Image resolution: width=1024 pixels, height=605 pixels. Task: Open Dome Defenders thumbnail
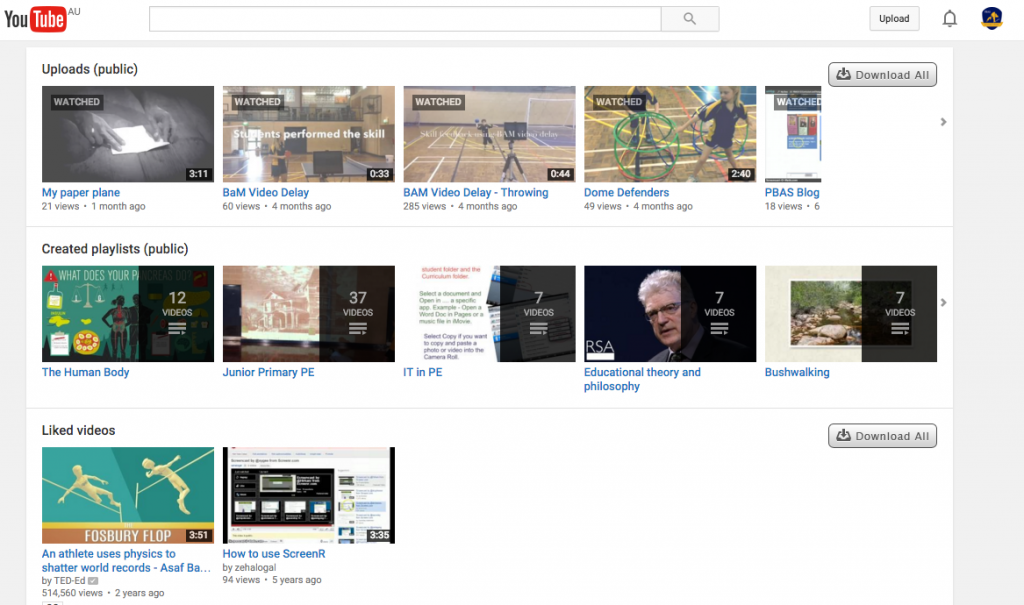(670, 134)
